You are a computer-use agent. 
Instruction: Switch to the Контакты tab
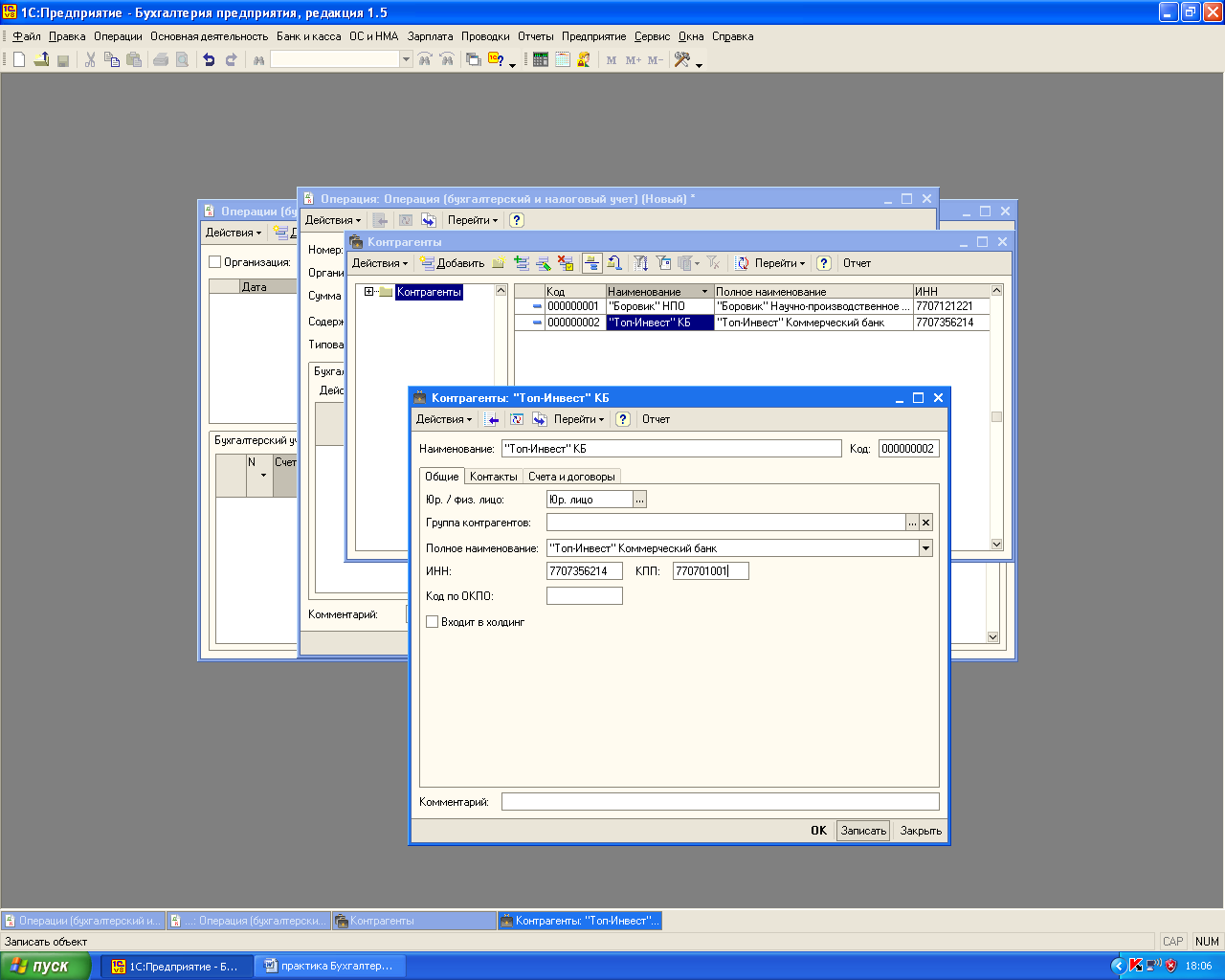pyautogui.click(x=494, y=477)
